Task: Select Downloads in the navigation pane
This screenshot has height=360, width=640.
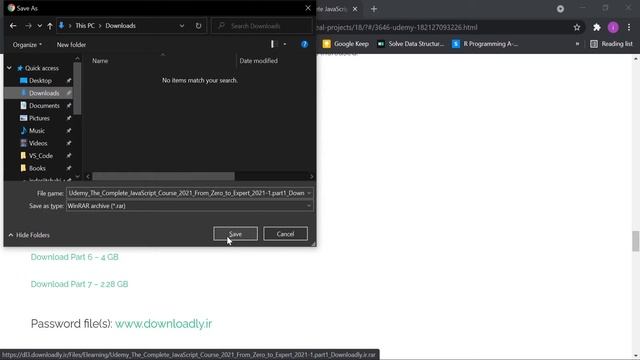Action: pyautogui.click(x=44, y=93)
